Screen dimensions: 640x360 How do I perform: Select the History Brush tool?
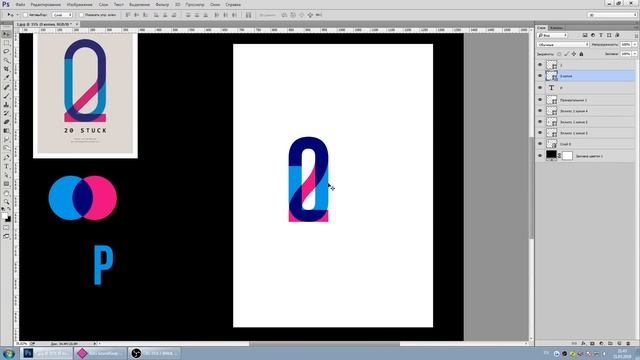(x=6, y=113)
